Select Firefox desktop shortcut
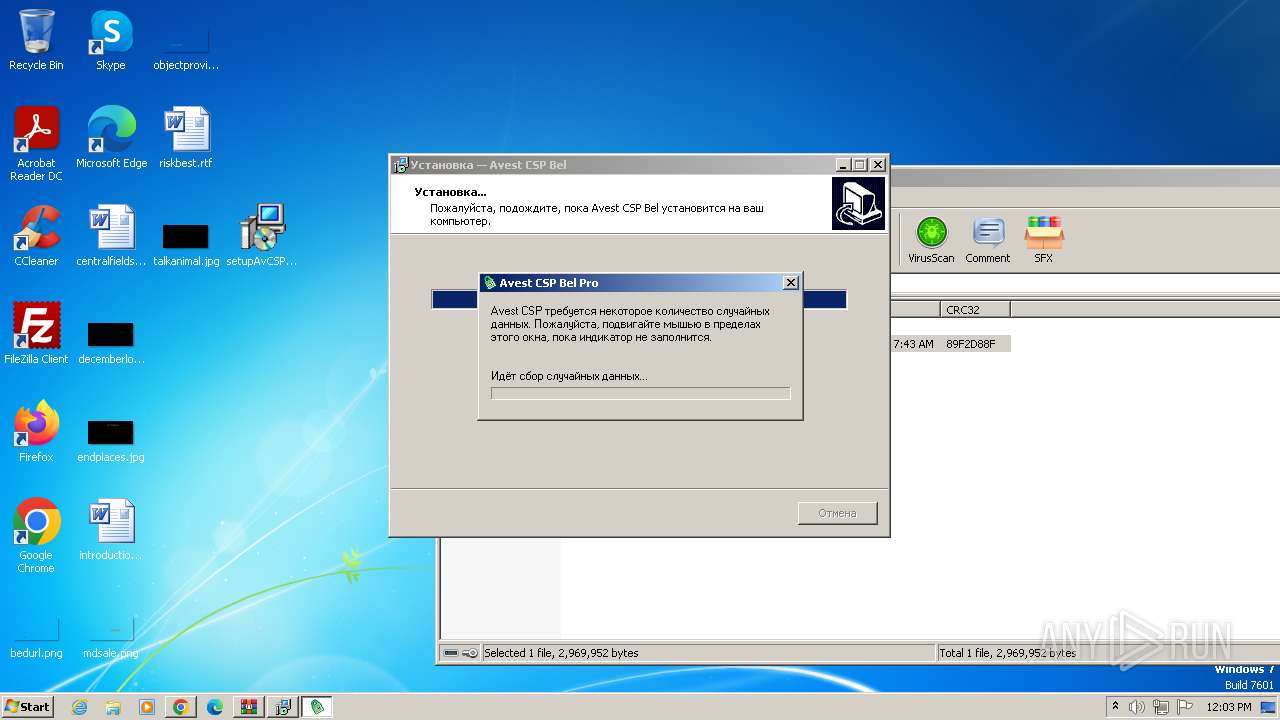1280x720 pixels. (x=36, y=432)
